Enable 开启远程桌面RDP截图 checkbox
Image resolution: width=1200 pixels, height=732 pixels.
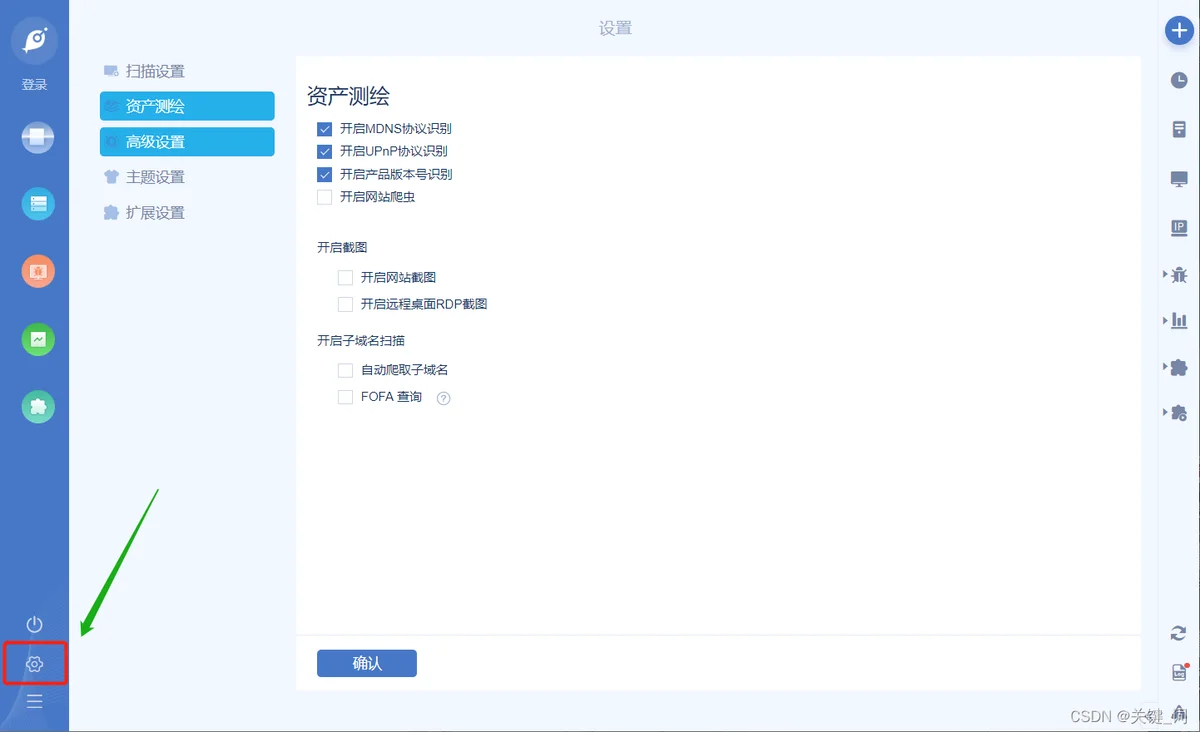click(x=345, y=304)
